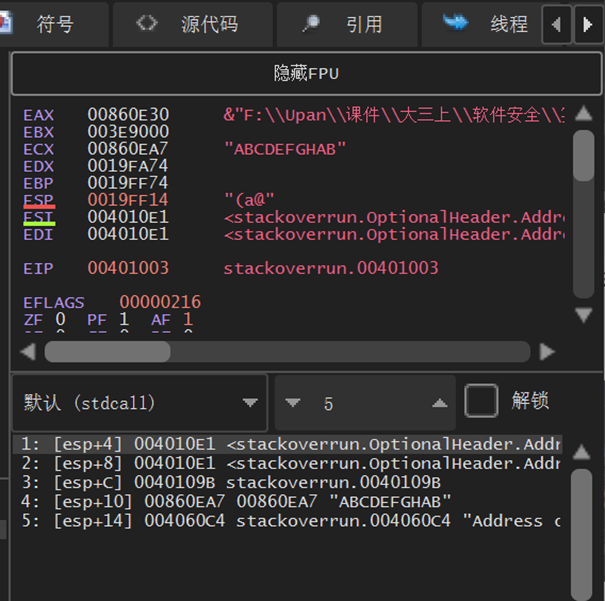
Task: Select argument row 5: [esp+14] 004060C4
Action: (287, 521)
